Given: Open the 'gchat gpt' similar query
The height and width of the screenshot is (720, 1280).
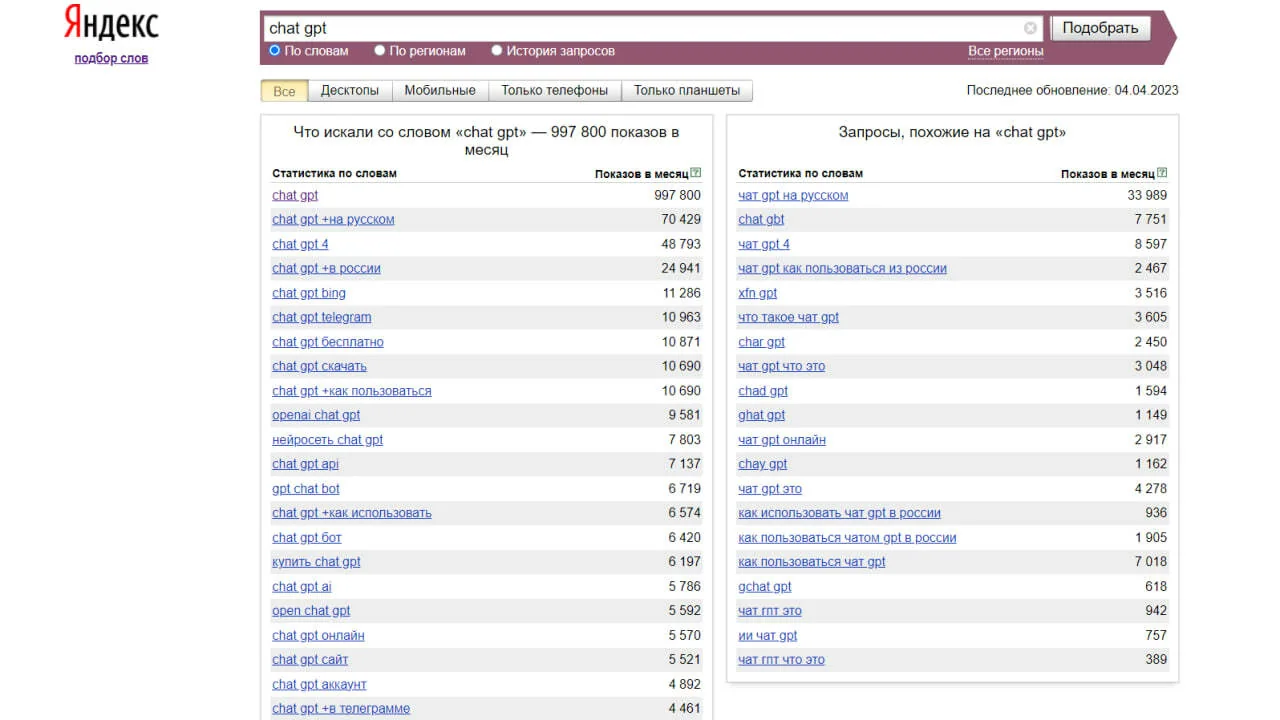Looking at the screenshot, I should pos(765,587).
